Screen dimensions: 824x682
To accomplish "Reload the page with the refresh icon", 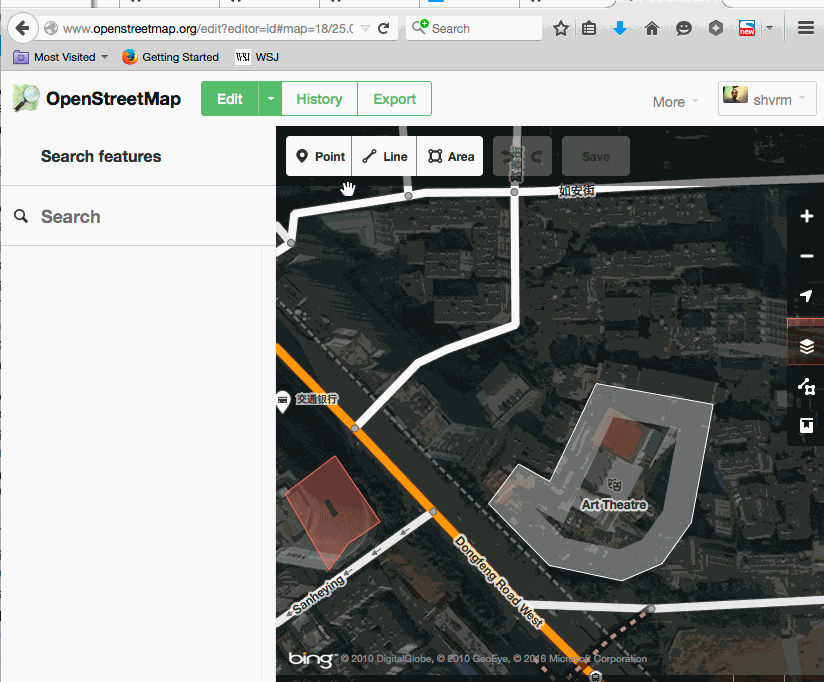I will click(x=384, y=28).
